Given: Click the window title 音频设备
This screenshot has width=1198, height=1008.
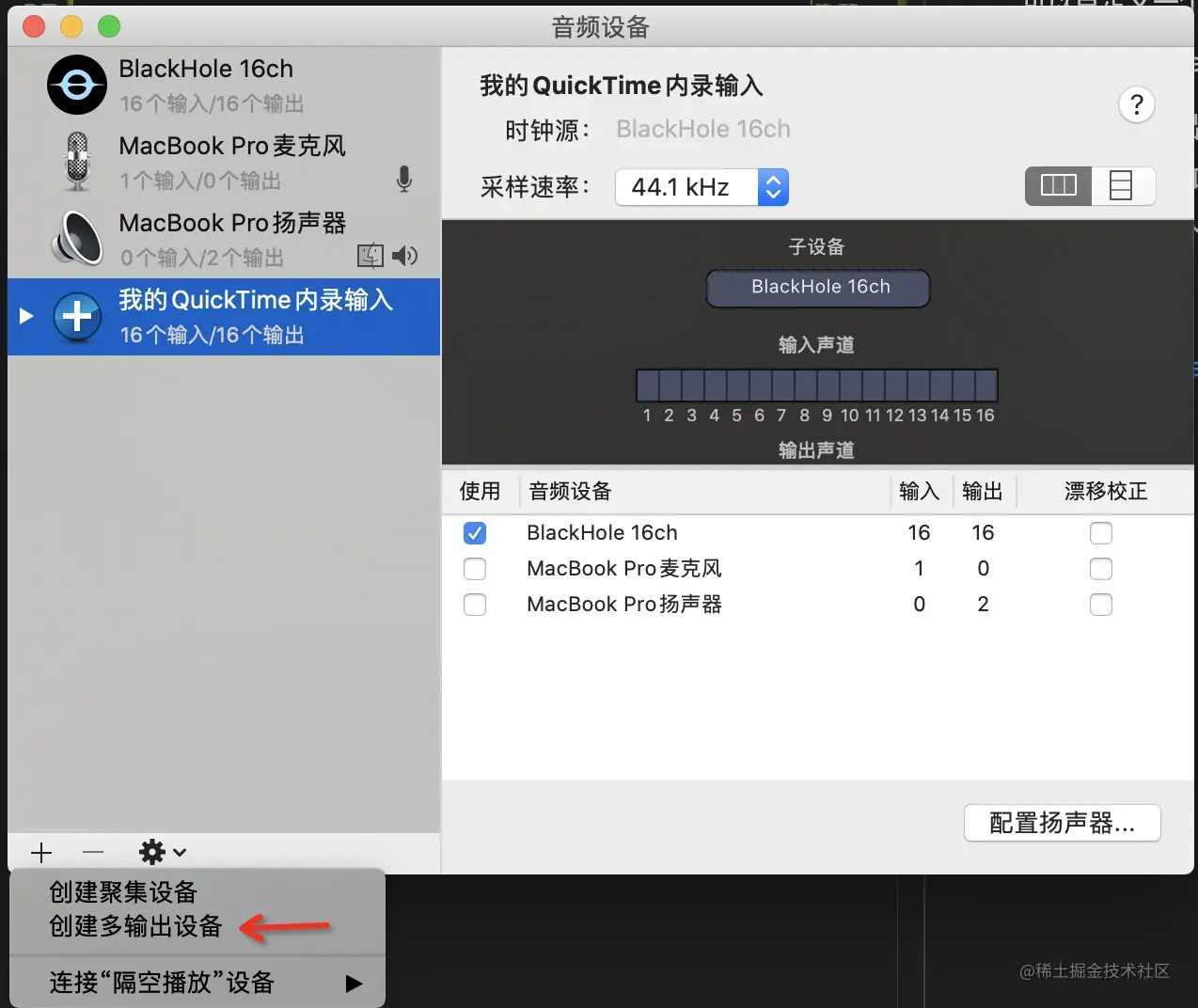Looking at the screenshot, I should pyautogui.click(x=601, y=27).
